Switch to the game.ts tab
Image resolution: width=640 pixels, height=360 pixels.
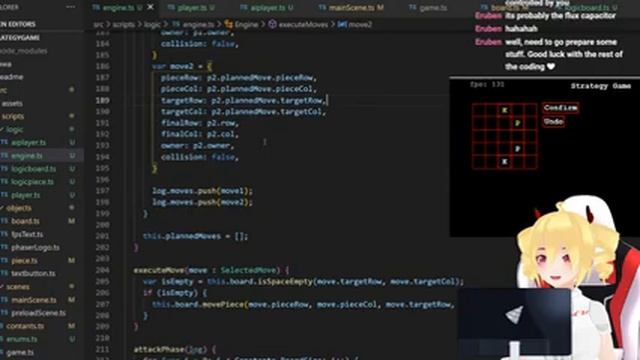428,7
